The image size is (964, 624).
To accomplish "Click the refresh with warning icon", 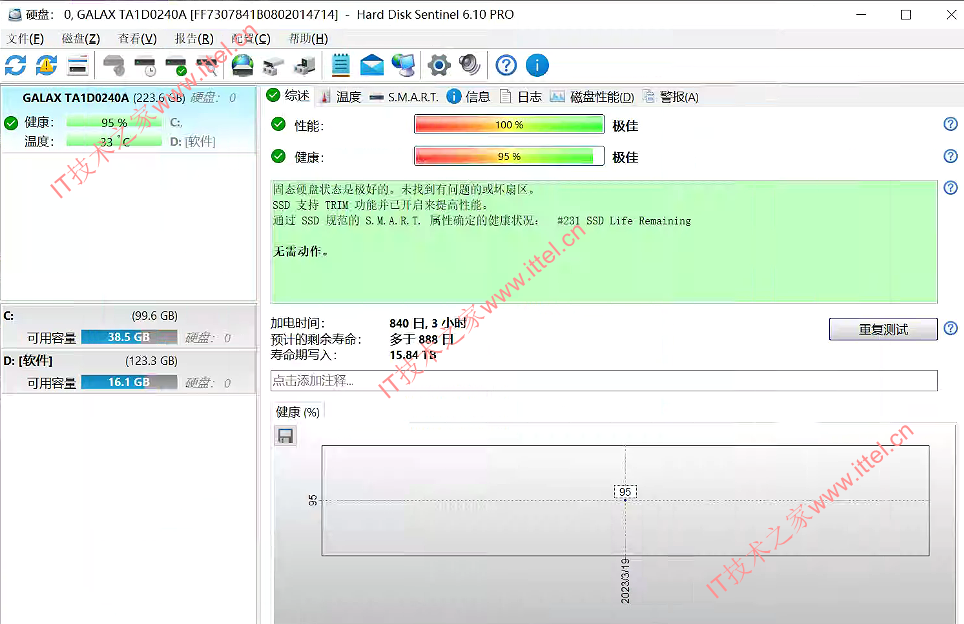I will click(x=46, y=65).
